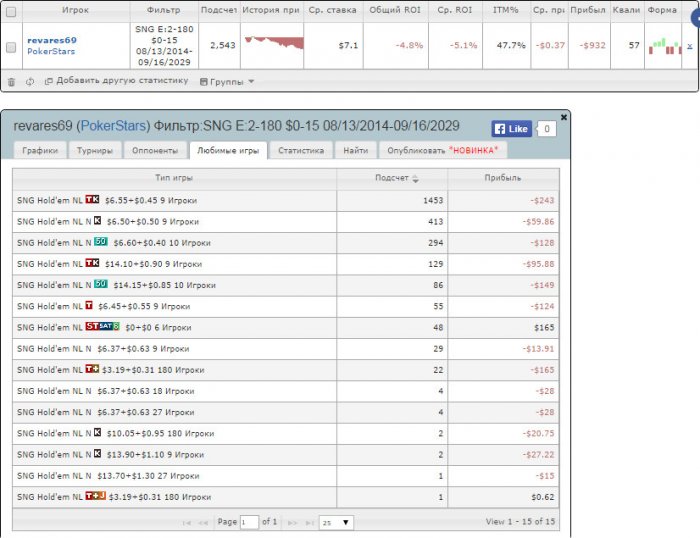Click the PokerStars link in panel title
Screen dimensions: 700x538
pyautogui.click(x=113, y=126)
